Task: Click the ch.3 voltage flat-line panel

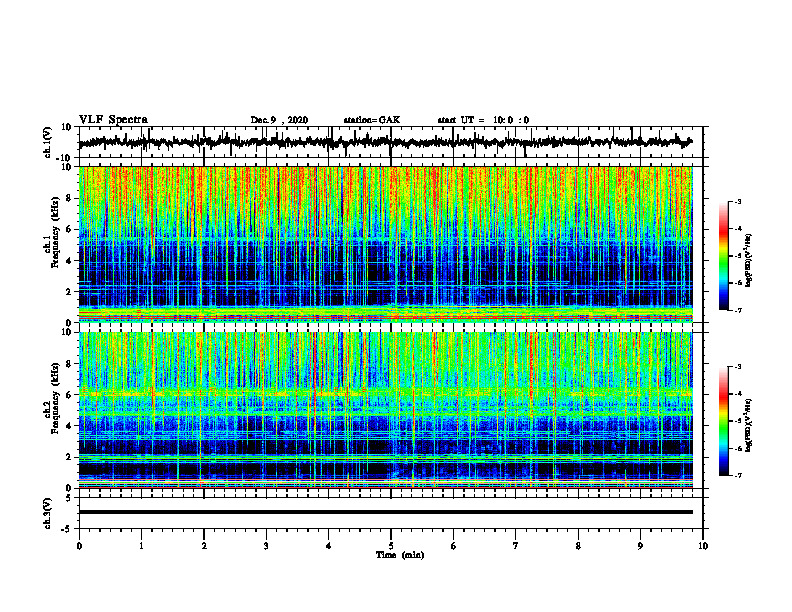Action: (390, 513)
